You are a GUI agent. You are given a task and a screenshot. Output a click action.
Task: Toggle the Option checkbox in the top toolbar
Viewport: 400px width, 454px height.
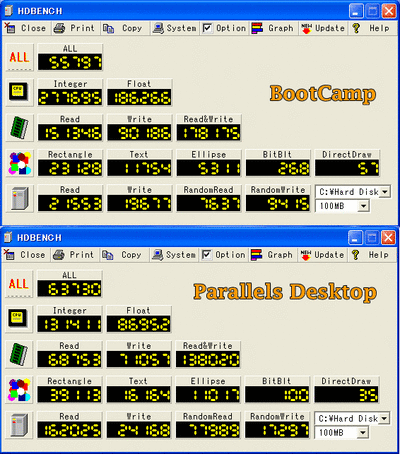coord(207,28)
